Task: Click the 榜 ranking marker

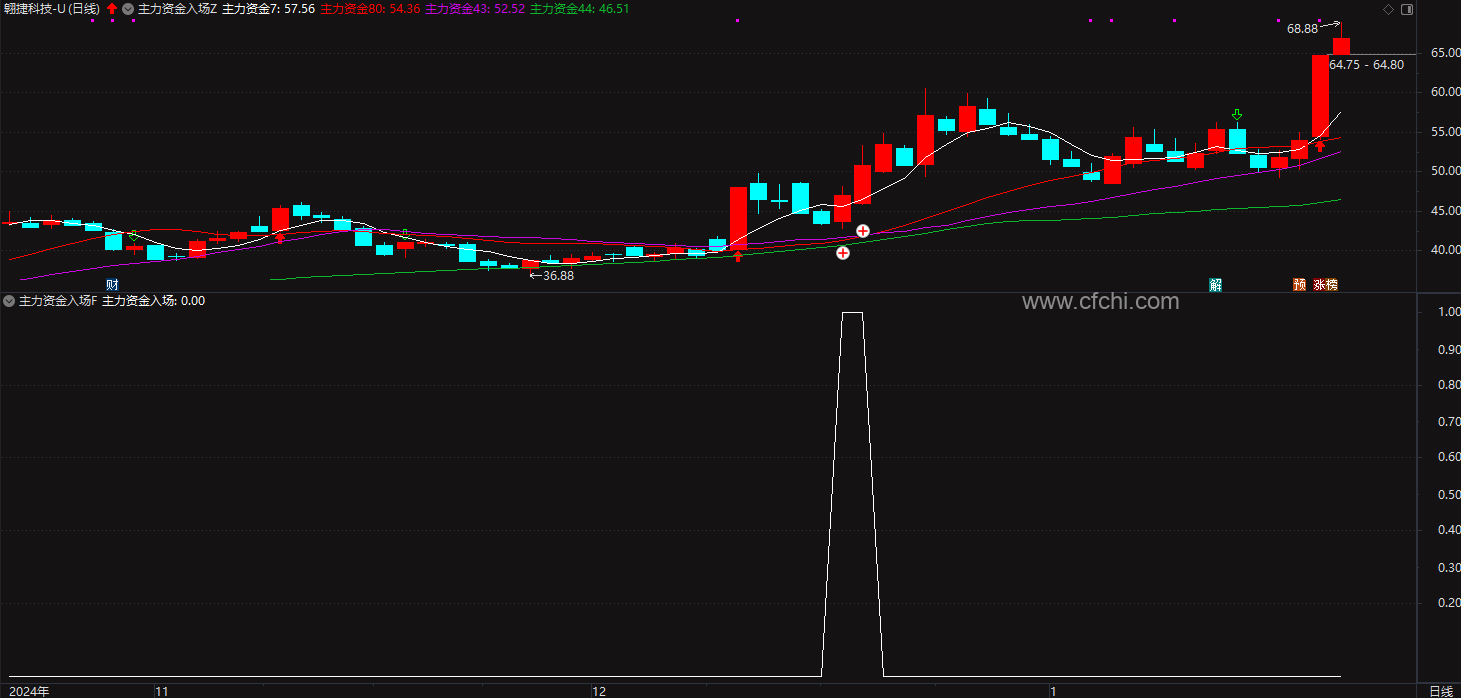Action: (x=1332, y=285)
